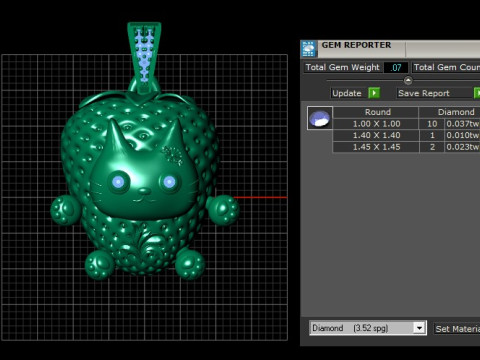Click the Update button label

point(347,93)
